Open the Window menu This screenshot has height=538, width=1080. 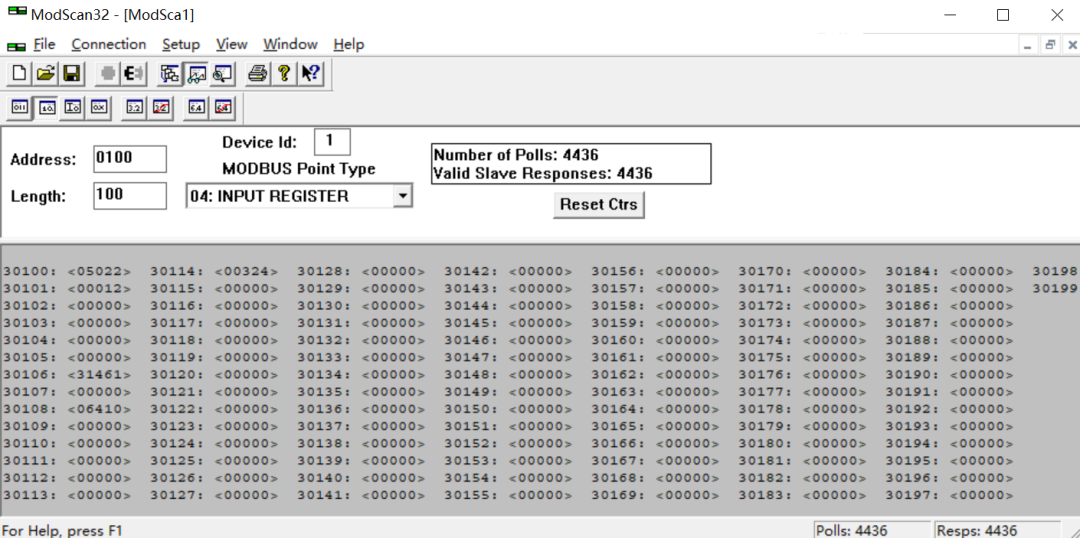click(x=290, y=45)
